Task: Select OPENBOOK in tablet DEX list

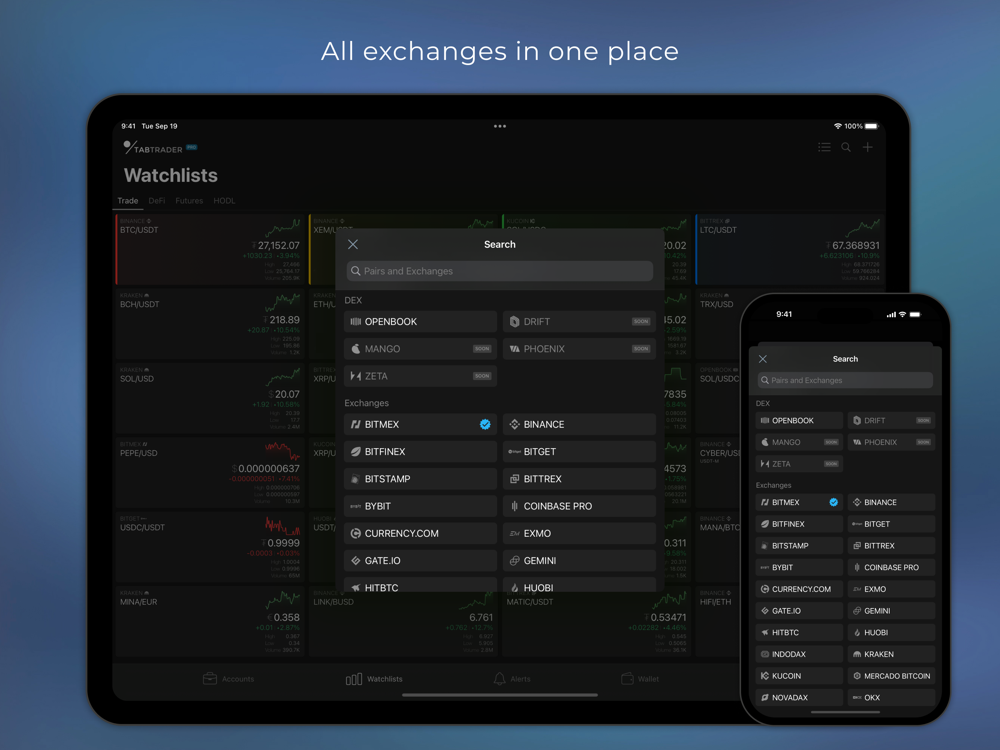Action: point(420,321)
